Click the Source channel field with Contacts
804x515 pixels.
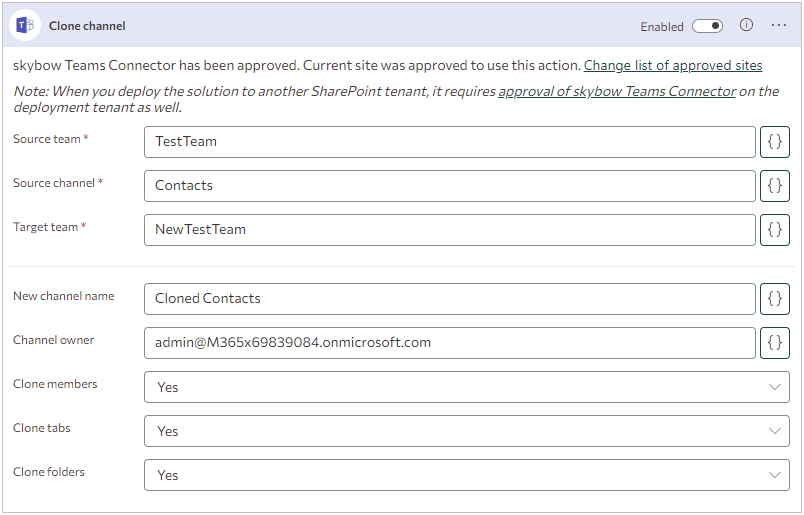click(449, 186)
